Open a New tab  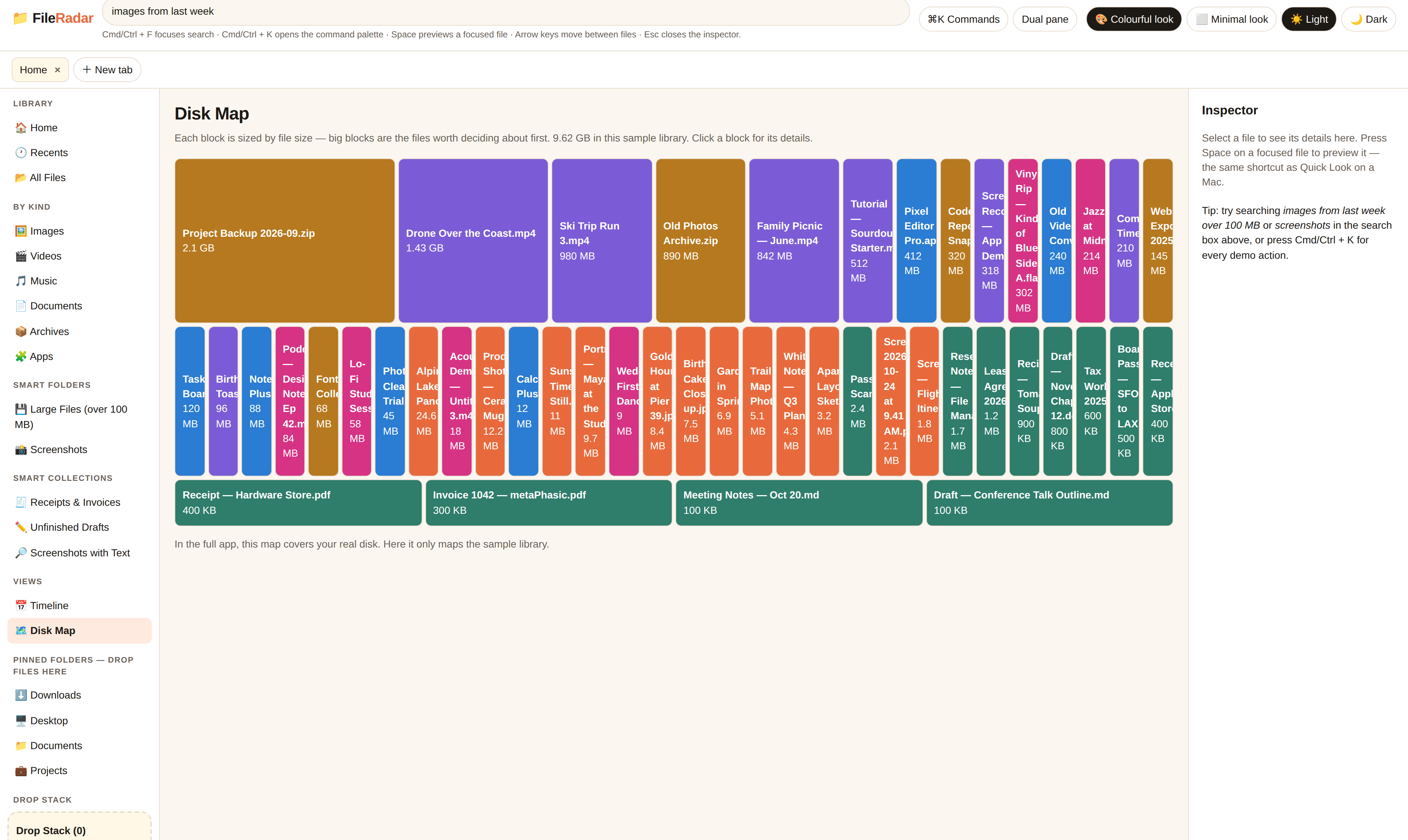[x=107, y=70]
